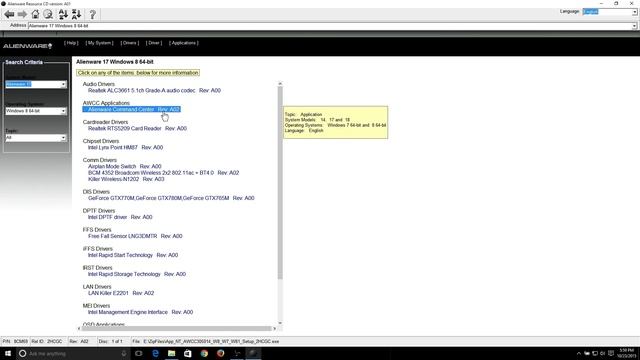The image size is (640, 360).
Task: Open the Address bar dropdown arrow
Action: click(634, 26)
